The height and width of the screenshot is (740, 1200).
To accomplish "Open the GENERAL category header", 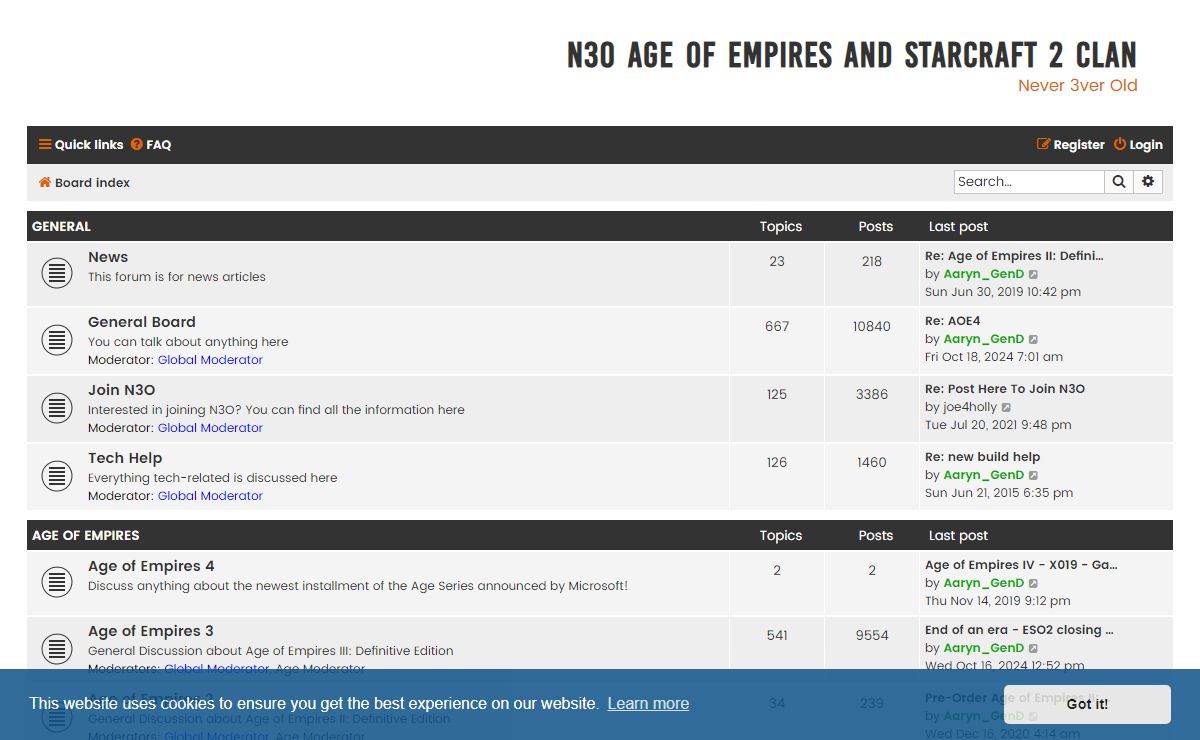I will tap(61, 227).
